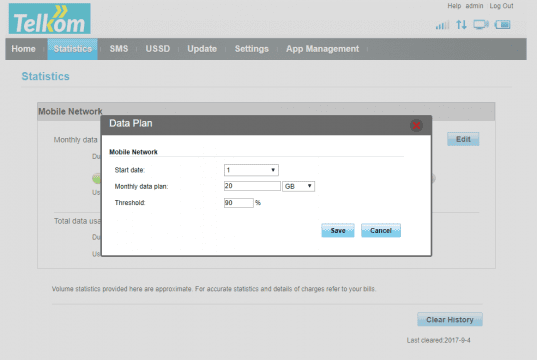Viewport: 537px width, 360px height.
Task: Open the Start date dropdown
Action: tap(251, 170)
